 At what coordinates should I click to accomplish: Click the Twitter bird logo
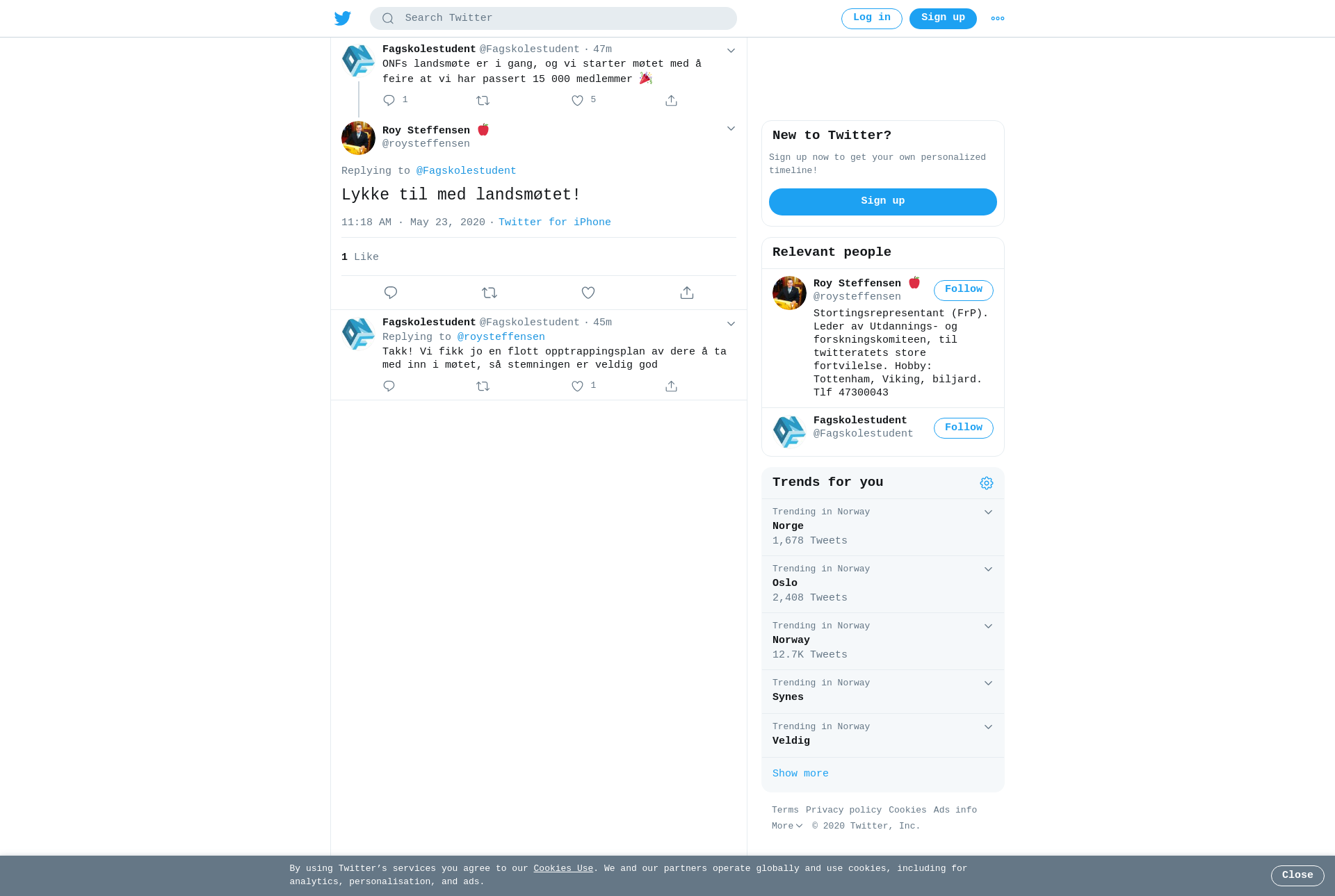pos(343,18)
